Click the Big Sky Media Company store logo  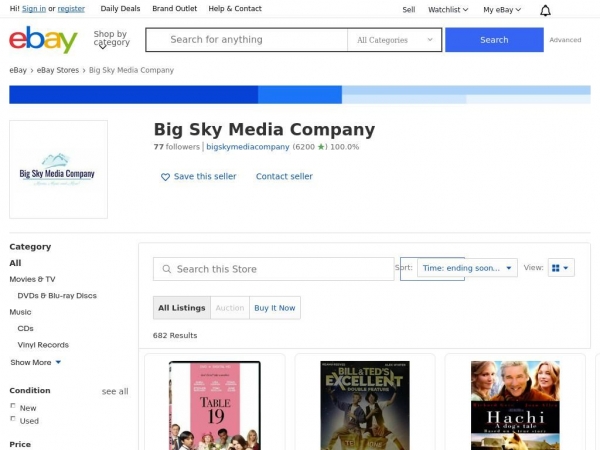(59, 170)
